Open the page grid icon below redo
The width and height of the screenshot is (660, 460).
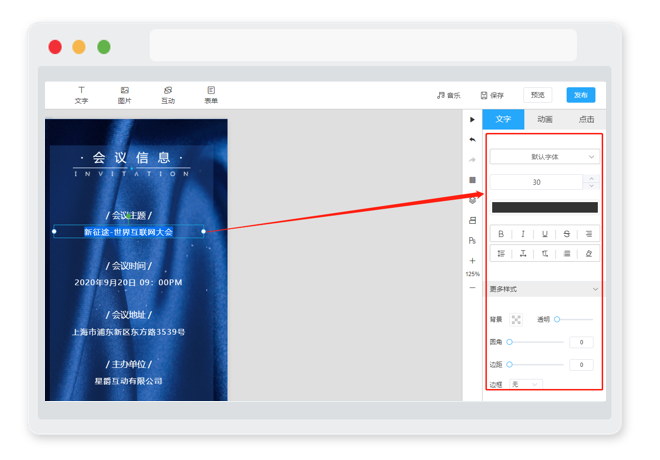click(472, 180)
